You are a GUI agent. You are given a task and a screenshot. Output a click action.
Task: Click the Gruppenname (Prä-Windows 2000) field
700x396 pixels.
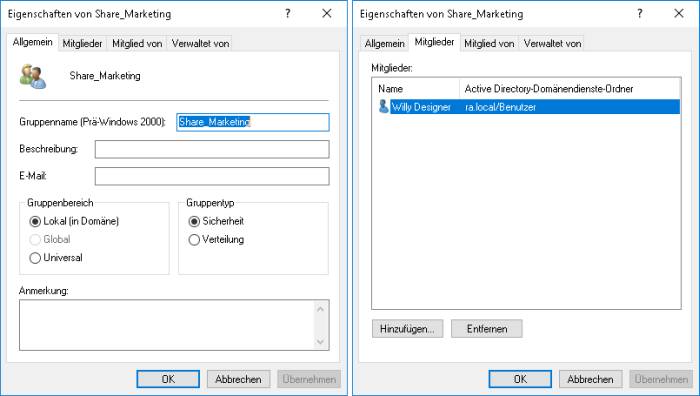(253, 122)
